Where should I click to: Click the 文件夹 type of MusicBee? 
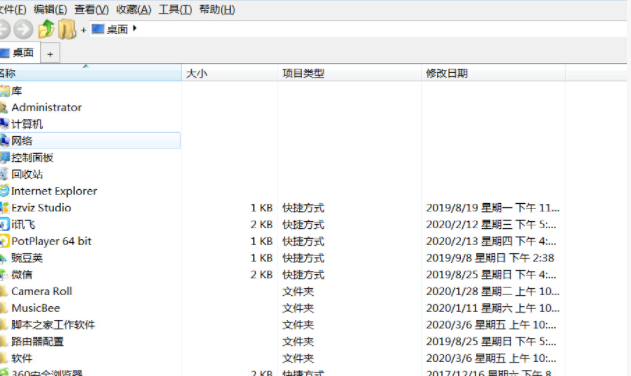298,308
